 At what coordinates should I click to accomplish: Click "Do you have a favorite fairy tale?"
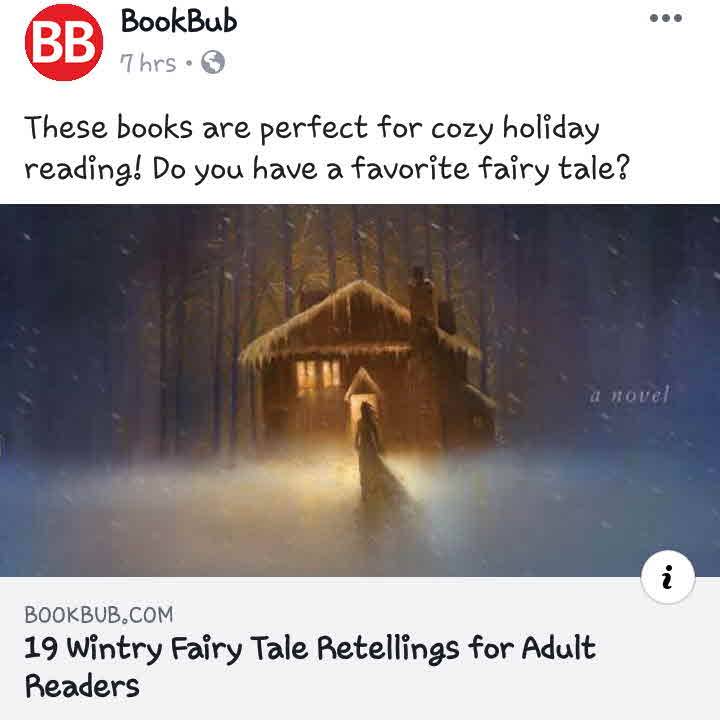[390, 169]
